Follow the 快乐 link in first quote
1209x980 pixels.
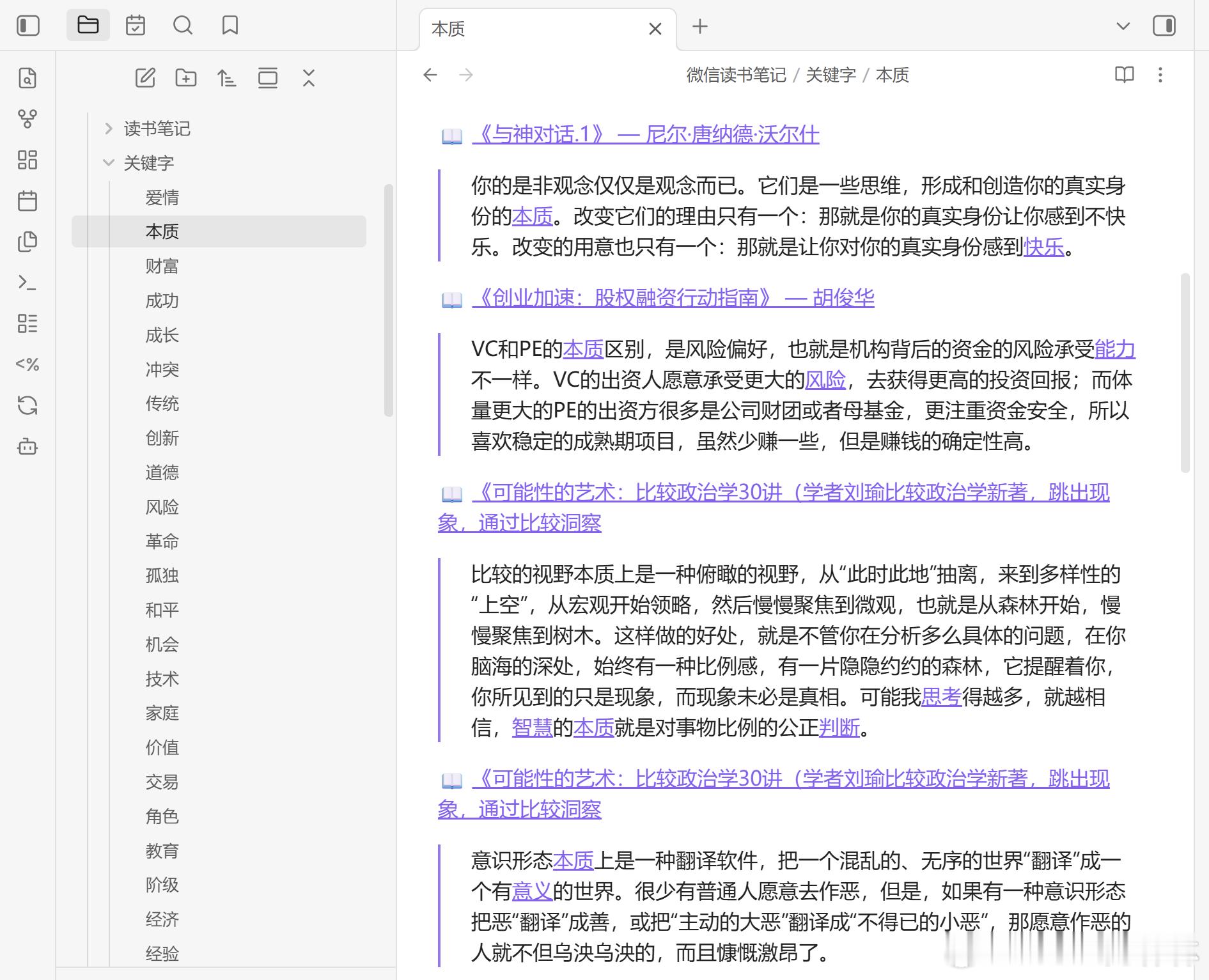click(x=1043, y=247)
